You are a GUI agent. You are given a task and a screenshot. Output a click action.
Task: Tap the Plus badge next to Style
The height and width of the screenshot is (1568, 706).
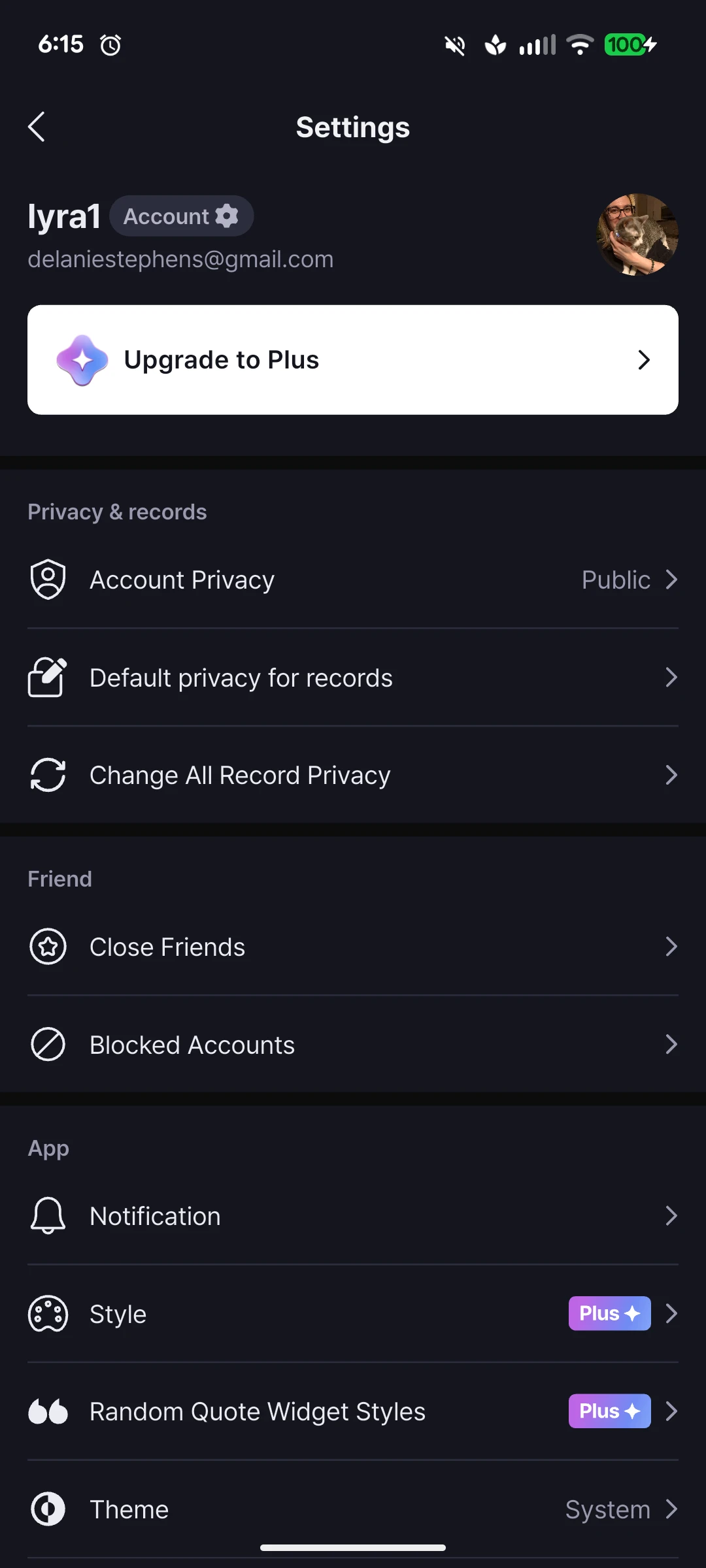click(x=609, y=1313)
